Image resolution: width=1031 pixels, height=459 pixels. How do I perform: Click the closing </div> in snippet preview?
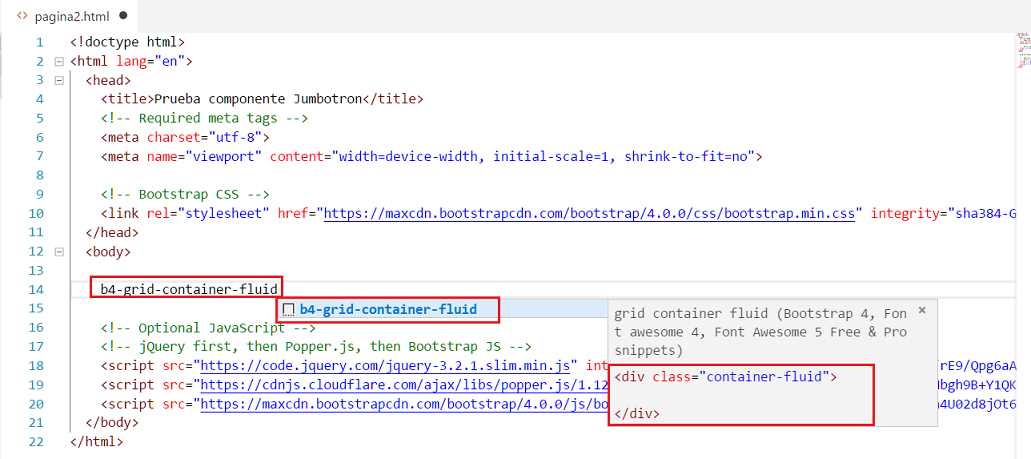click(637, 414)
